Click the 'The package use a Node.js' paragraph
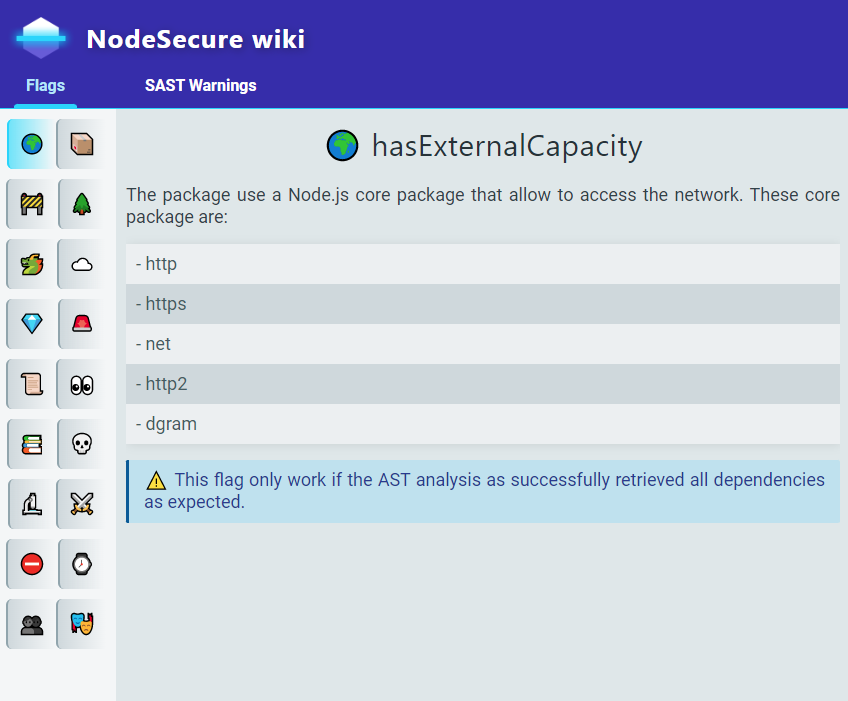Viewport: 848px width, 701px height. click(x=483, y=206)
